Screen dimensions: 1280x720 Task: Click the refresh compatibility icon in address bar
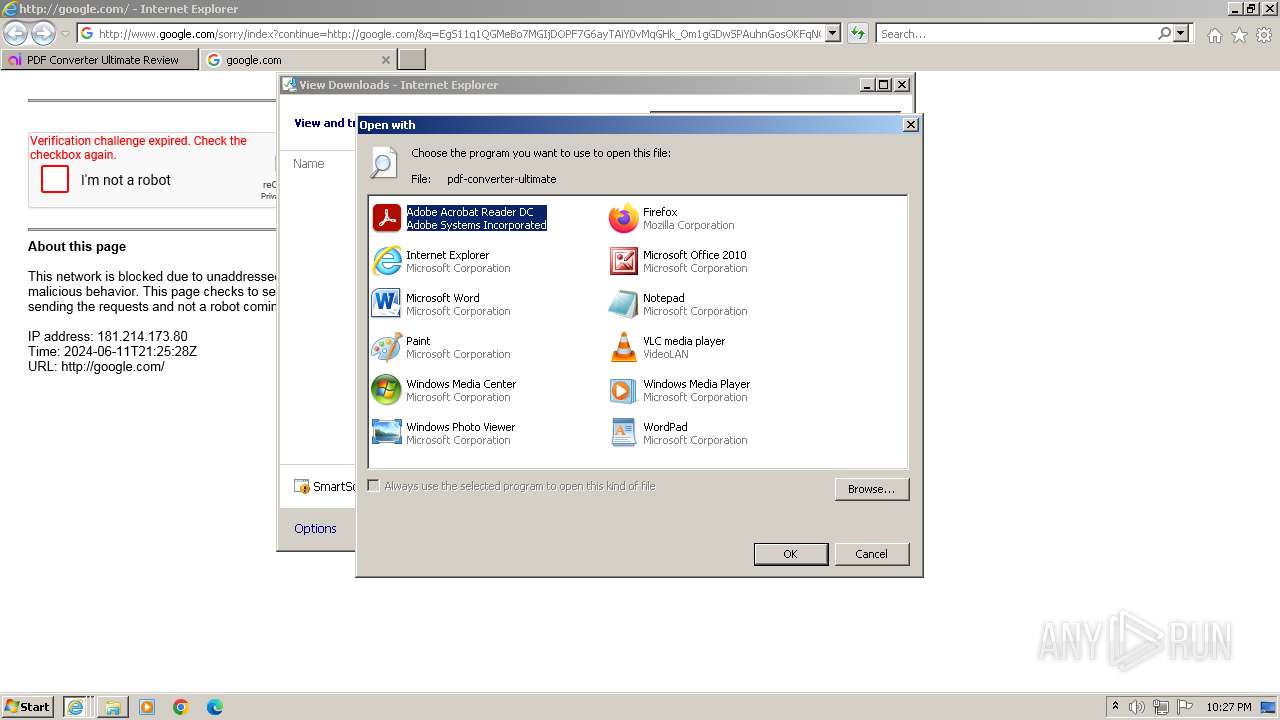tap(858, 34)
